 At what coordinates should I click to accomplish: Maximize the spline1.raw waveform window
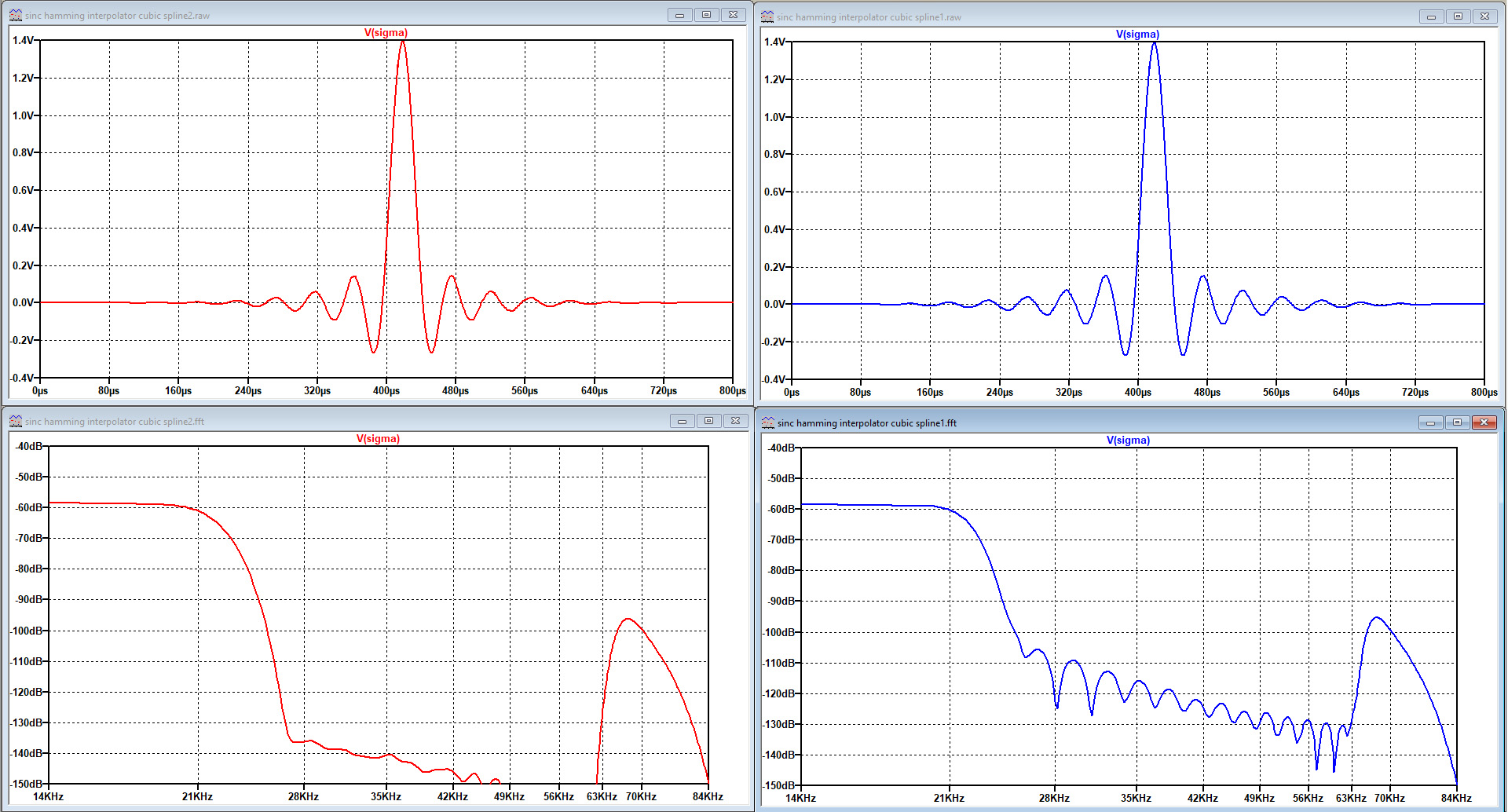[1458, 16]
